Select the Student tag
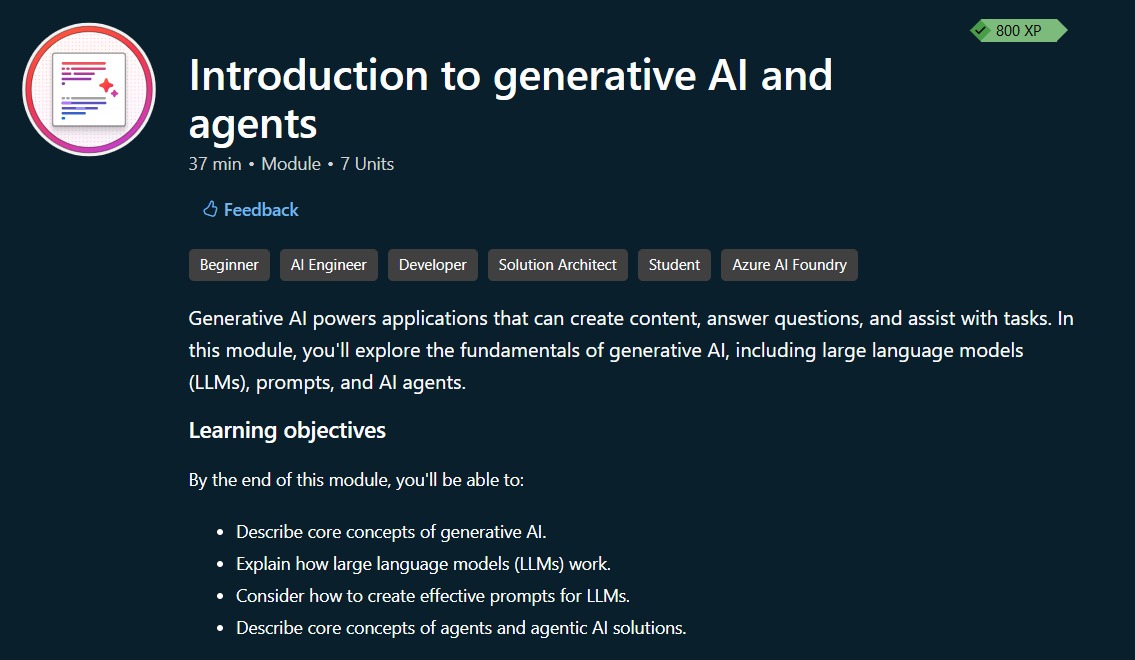The height and width of the screenshot is (660, 1135). tap(674, 265)
